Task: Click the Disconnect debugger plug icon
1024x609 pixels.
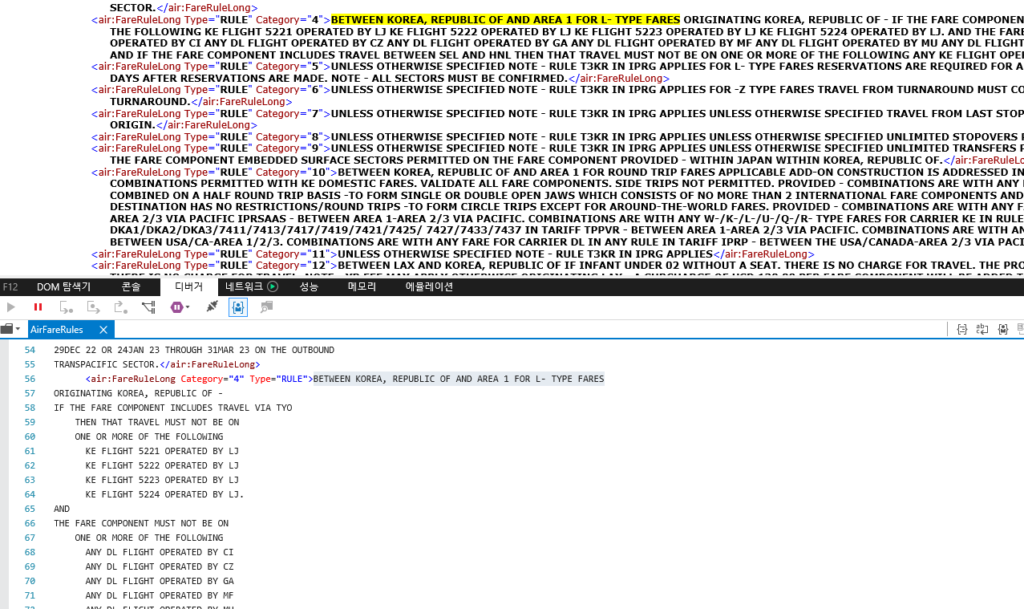Action: pos(211,307)
